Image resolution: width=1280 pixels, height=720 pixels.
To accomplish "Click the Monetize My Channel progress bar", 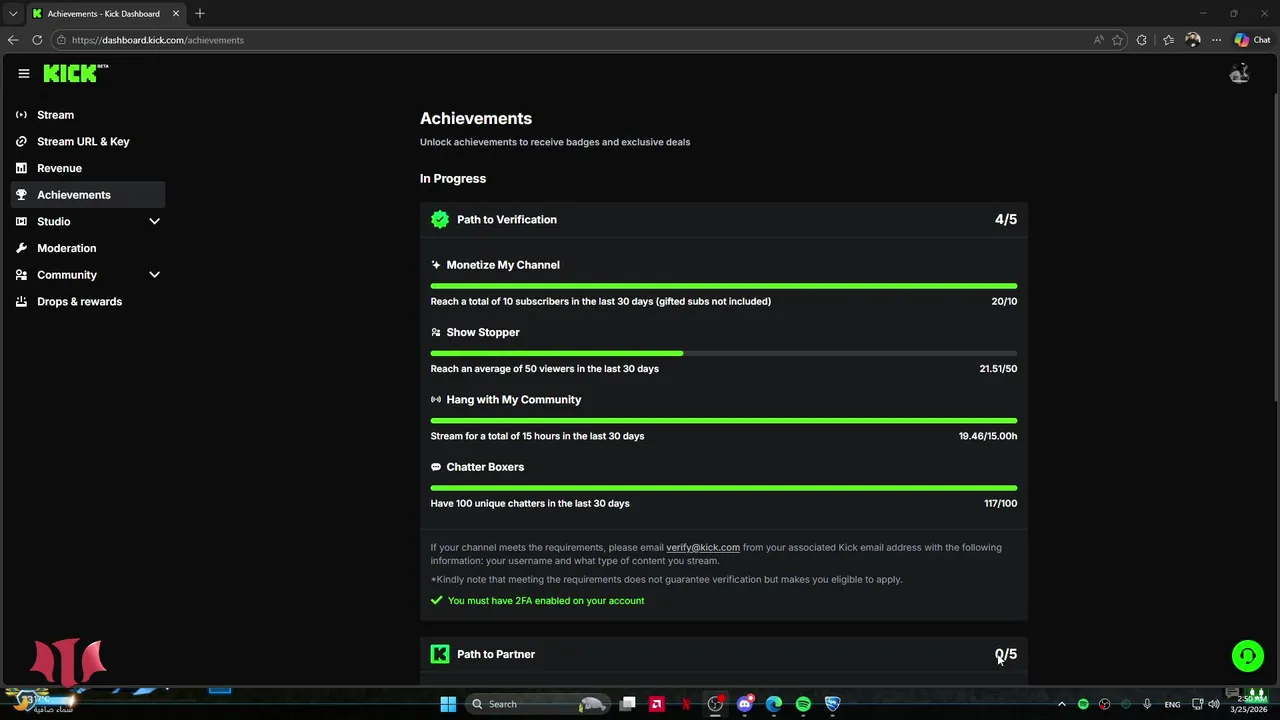I will (724, 286).
